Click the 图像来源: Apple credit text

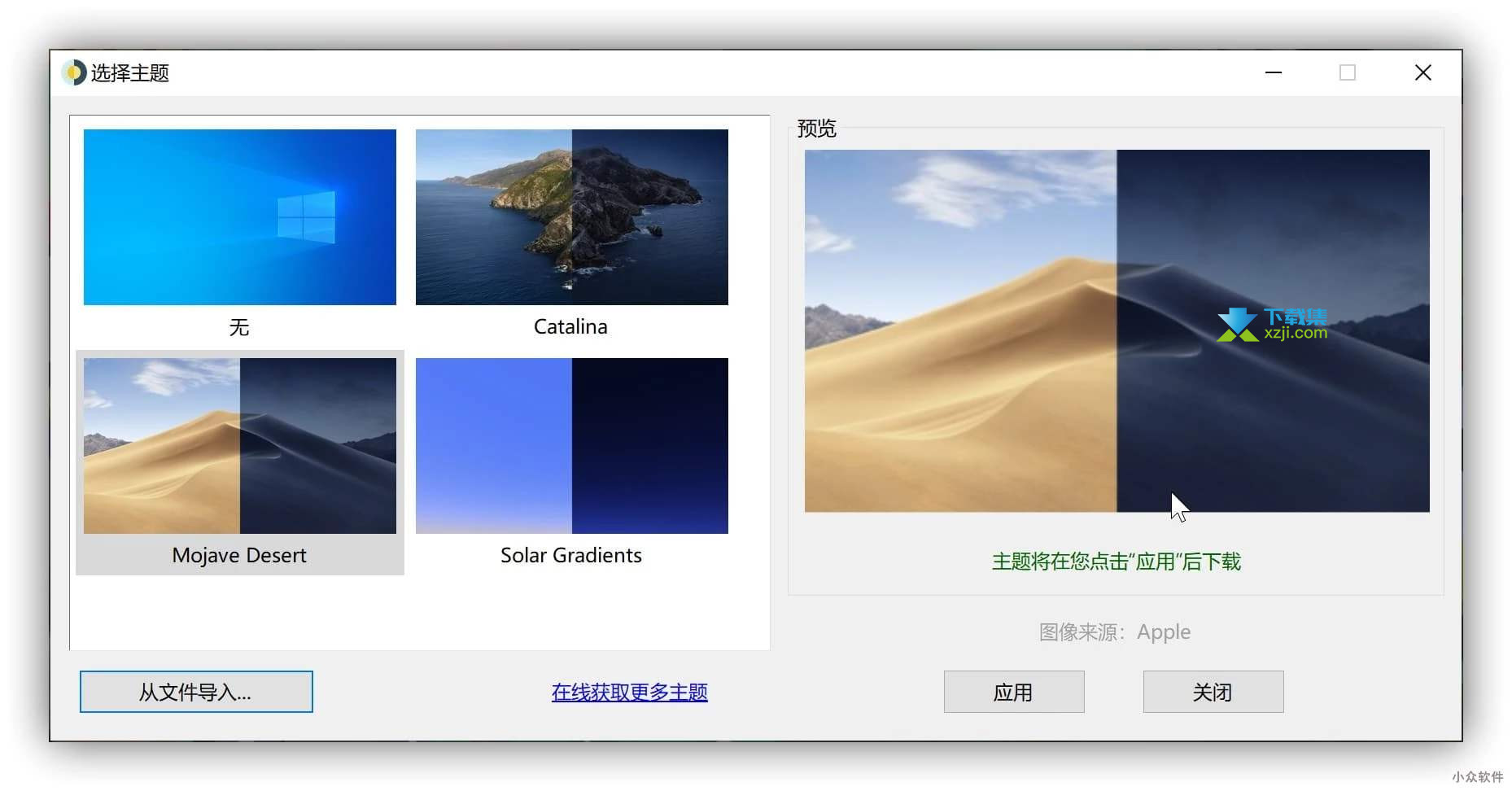pos(1115,631)
